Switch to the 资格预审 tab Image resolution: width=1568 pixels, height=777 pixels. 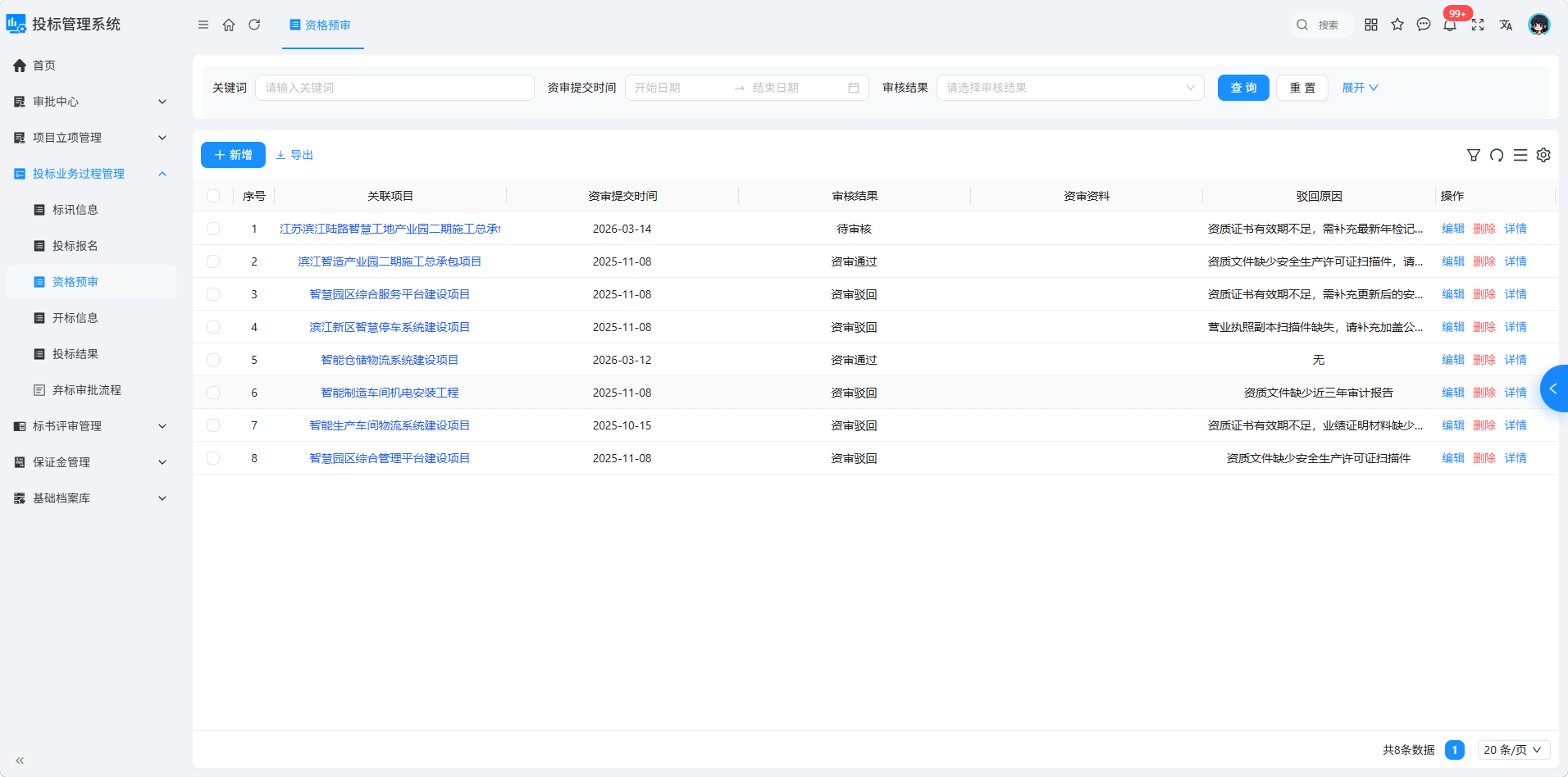(321, 25)
